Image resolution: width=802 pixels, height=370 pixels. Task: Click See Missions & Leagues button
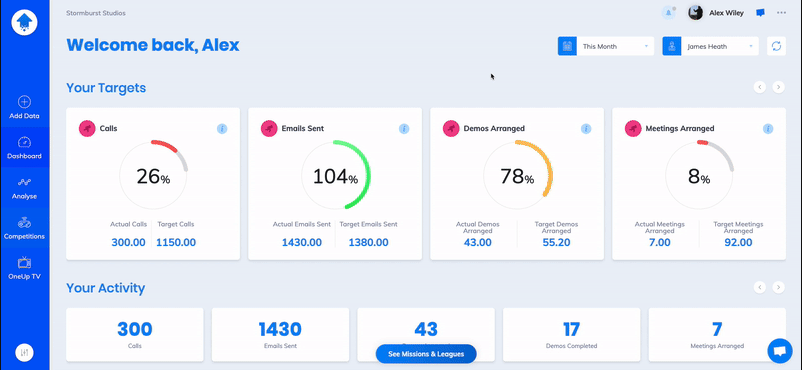(426, 354)
